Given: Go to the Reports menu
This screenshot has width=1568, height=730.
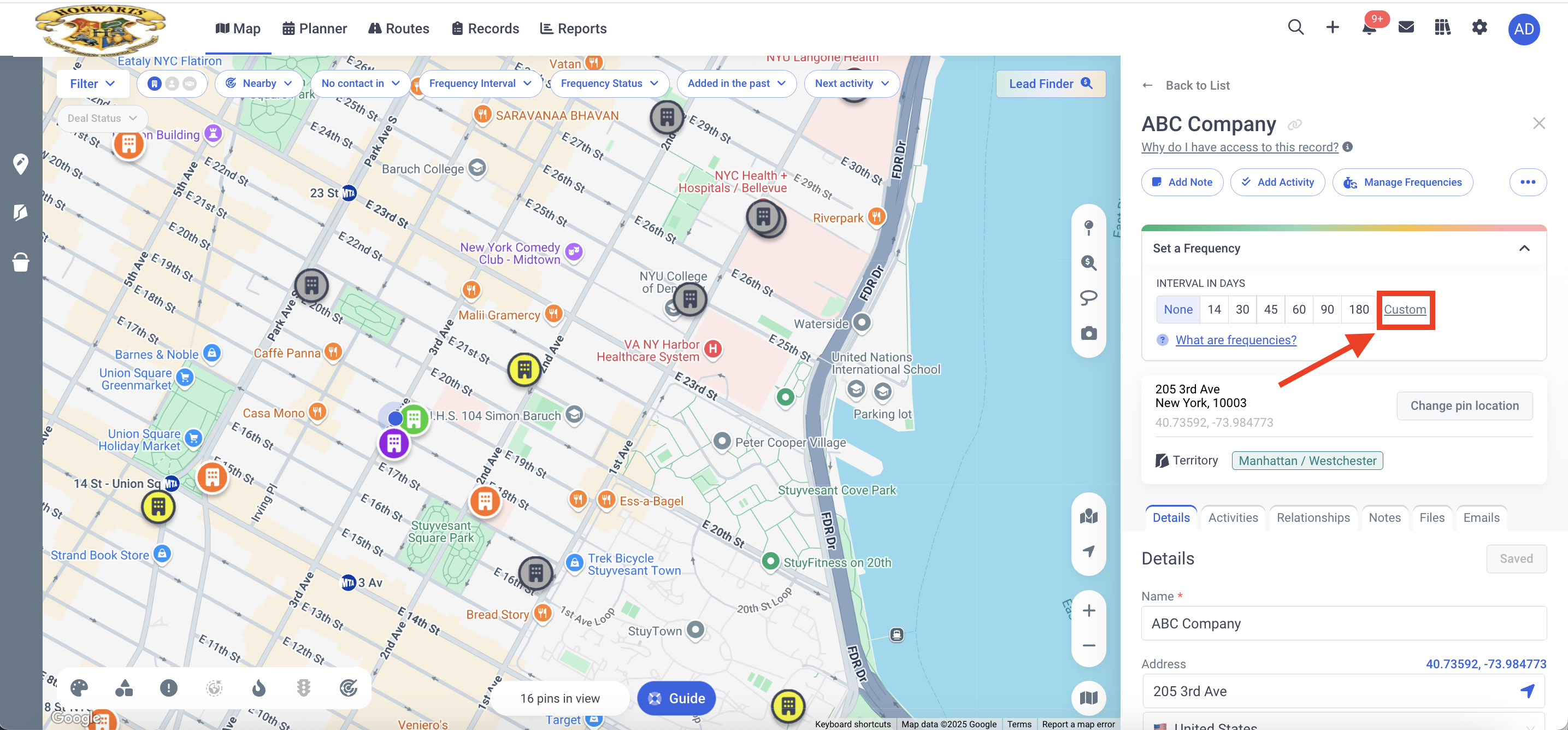Looking at the screenshot, I should (x=574, y=28).
